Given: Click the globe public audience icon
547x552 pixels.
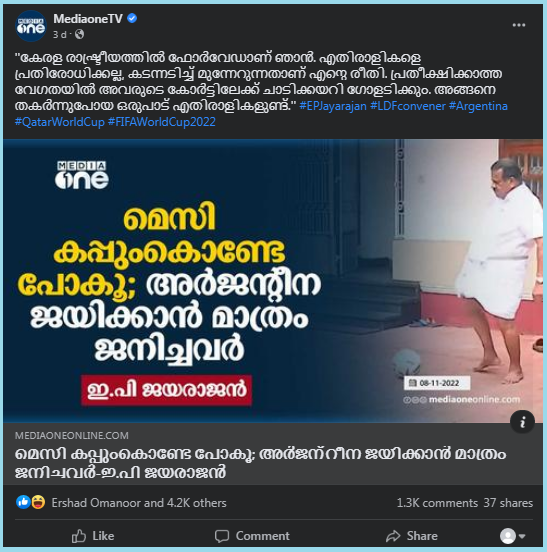Looking at the screenshot, I should tap(80, 34).
